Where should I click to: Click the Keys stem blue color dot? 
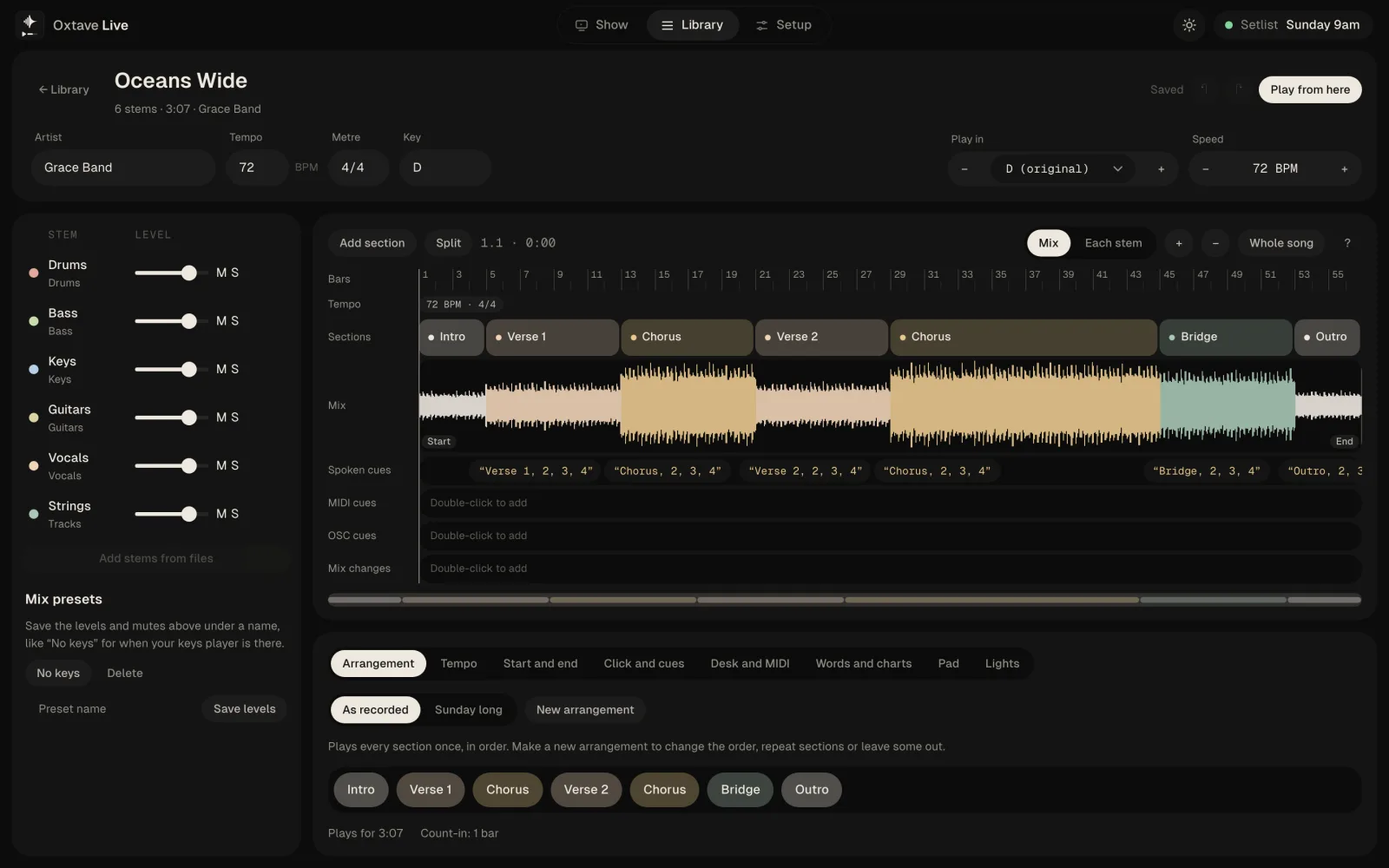(x=34, y=369)
